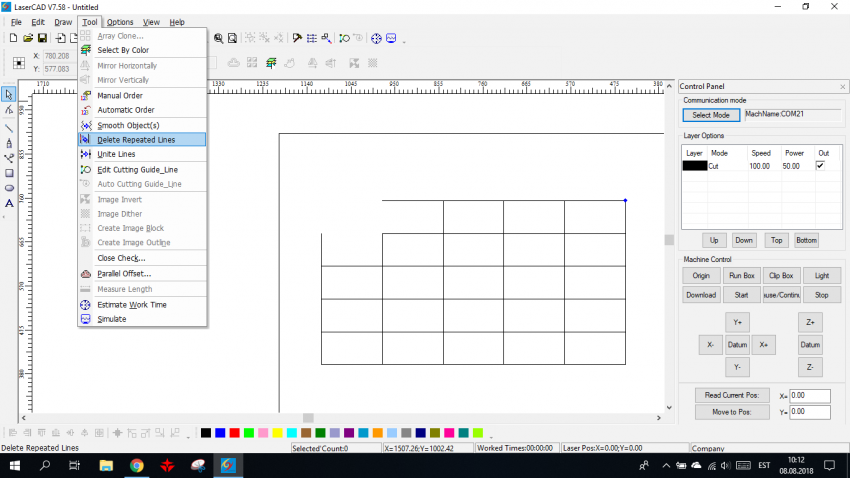Click the Estimate Work Time toolbar icon
This screenshot has height=478, width=850.
[x=376, y=38]
